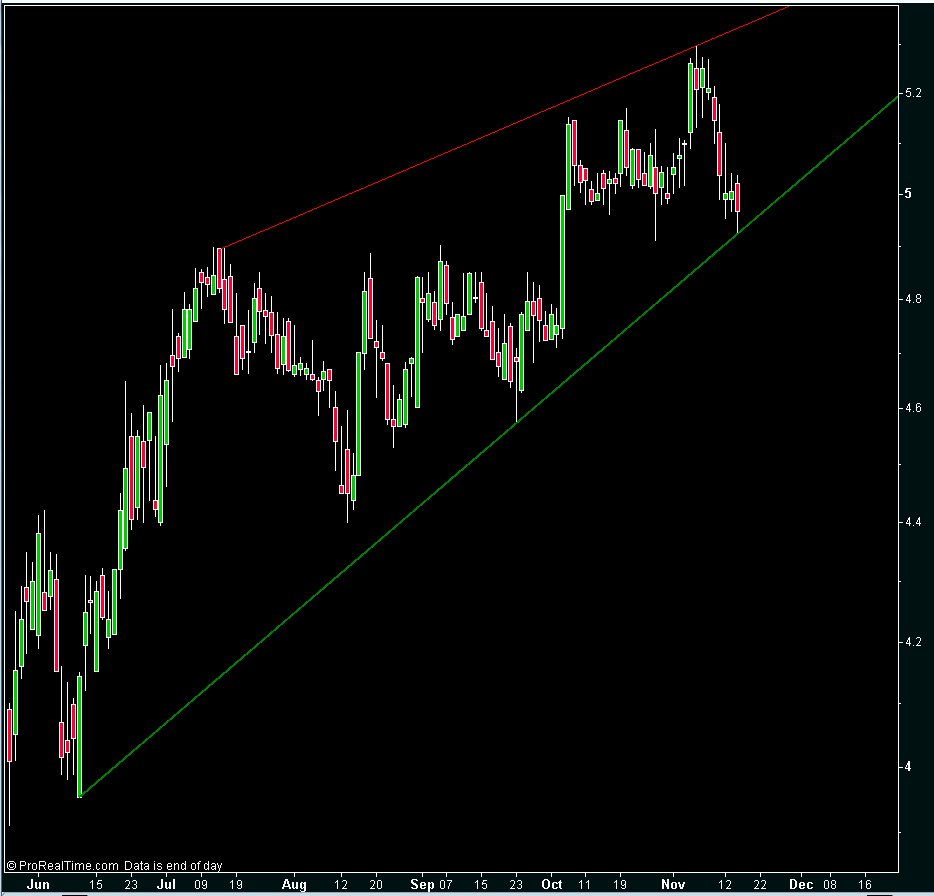Viewport: 934px width, 896px height.
Task: Click the 07 date label in September
Action: (x=446, y=885)
